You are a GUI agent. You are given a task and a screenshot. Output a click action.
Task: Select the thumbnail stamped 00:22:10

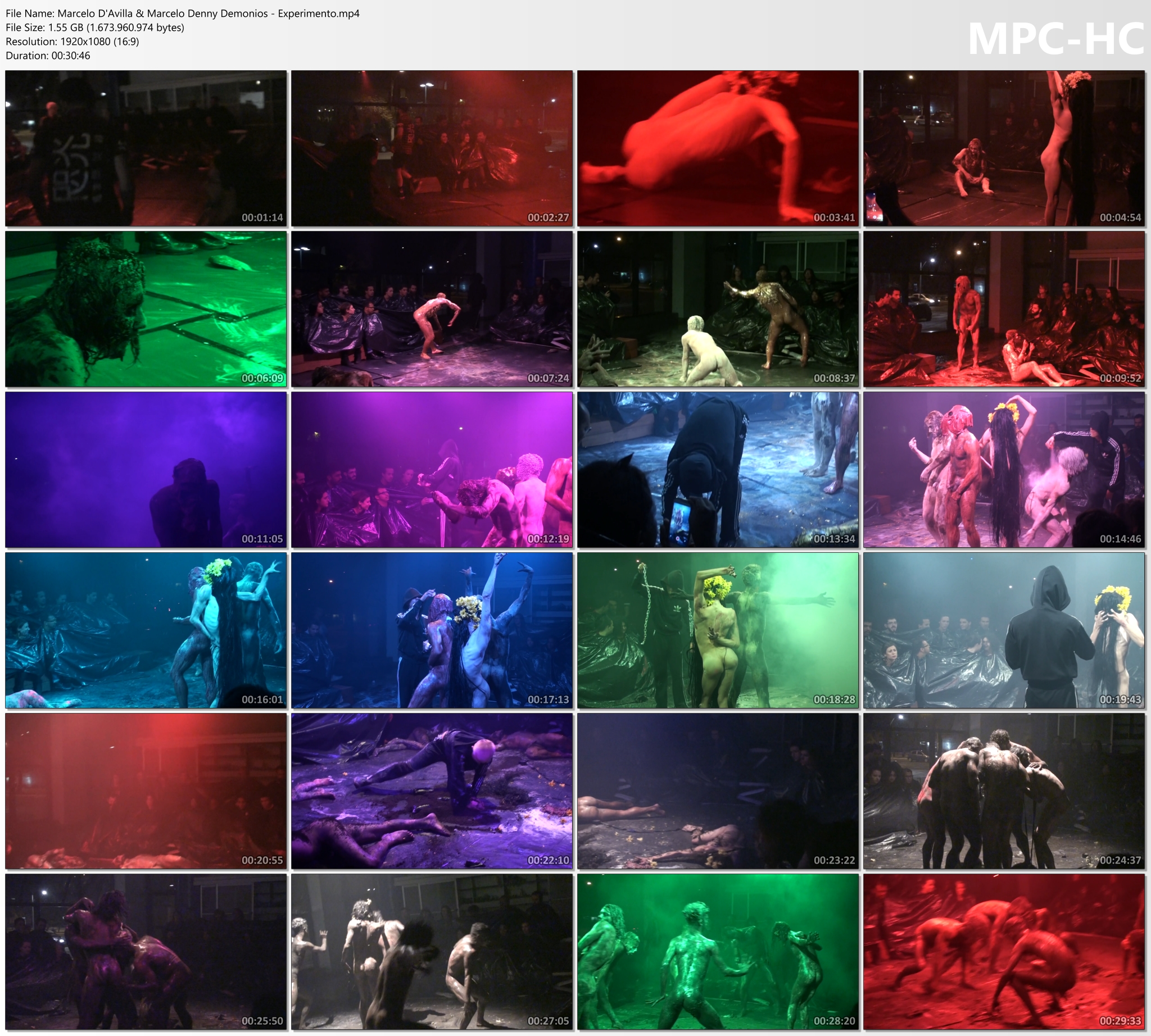(432, 790)
